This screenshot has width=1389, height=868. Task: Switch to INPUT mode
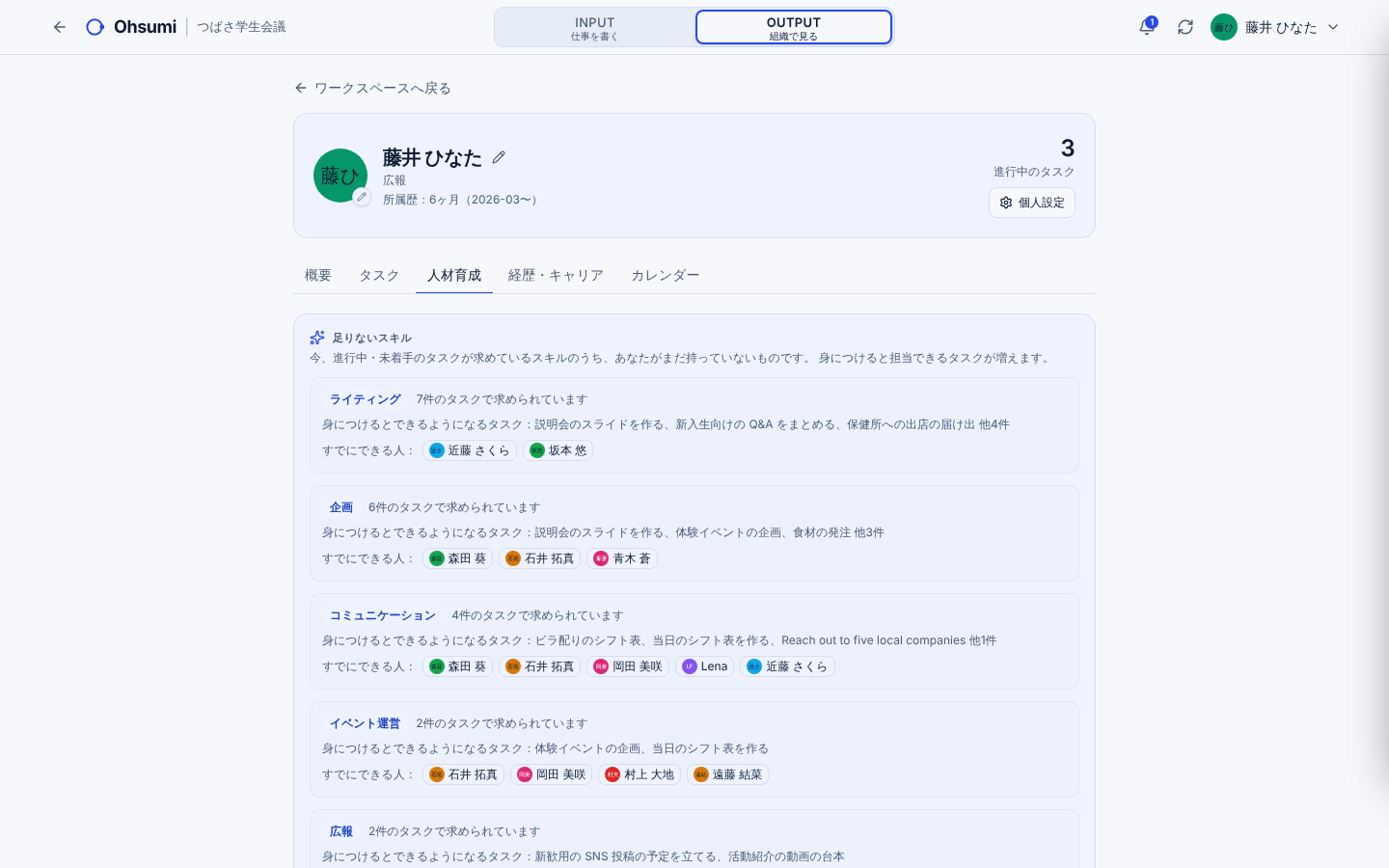coord(594,28)
